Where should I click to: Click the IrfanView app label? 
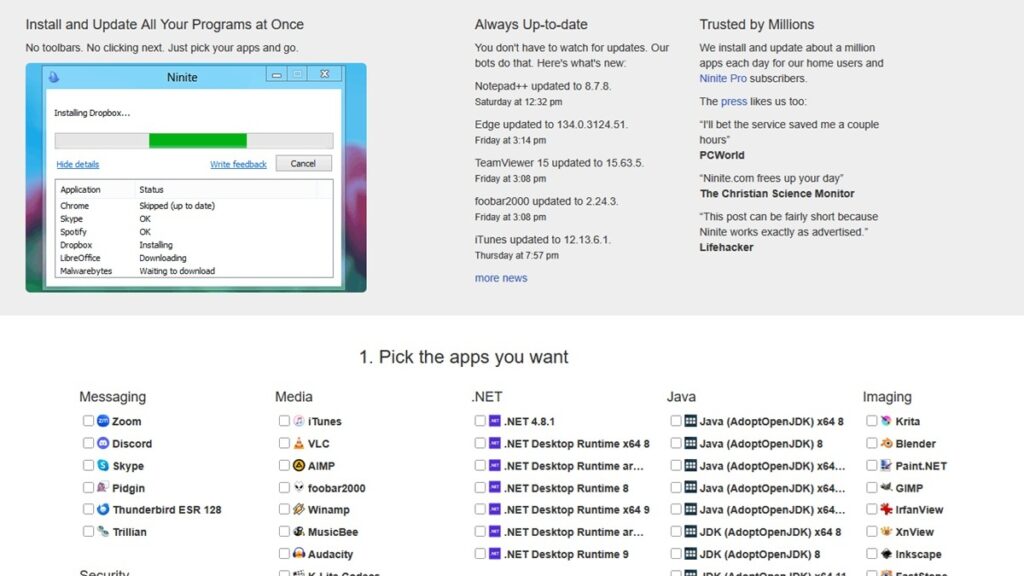click(x=920, y=509)
